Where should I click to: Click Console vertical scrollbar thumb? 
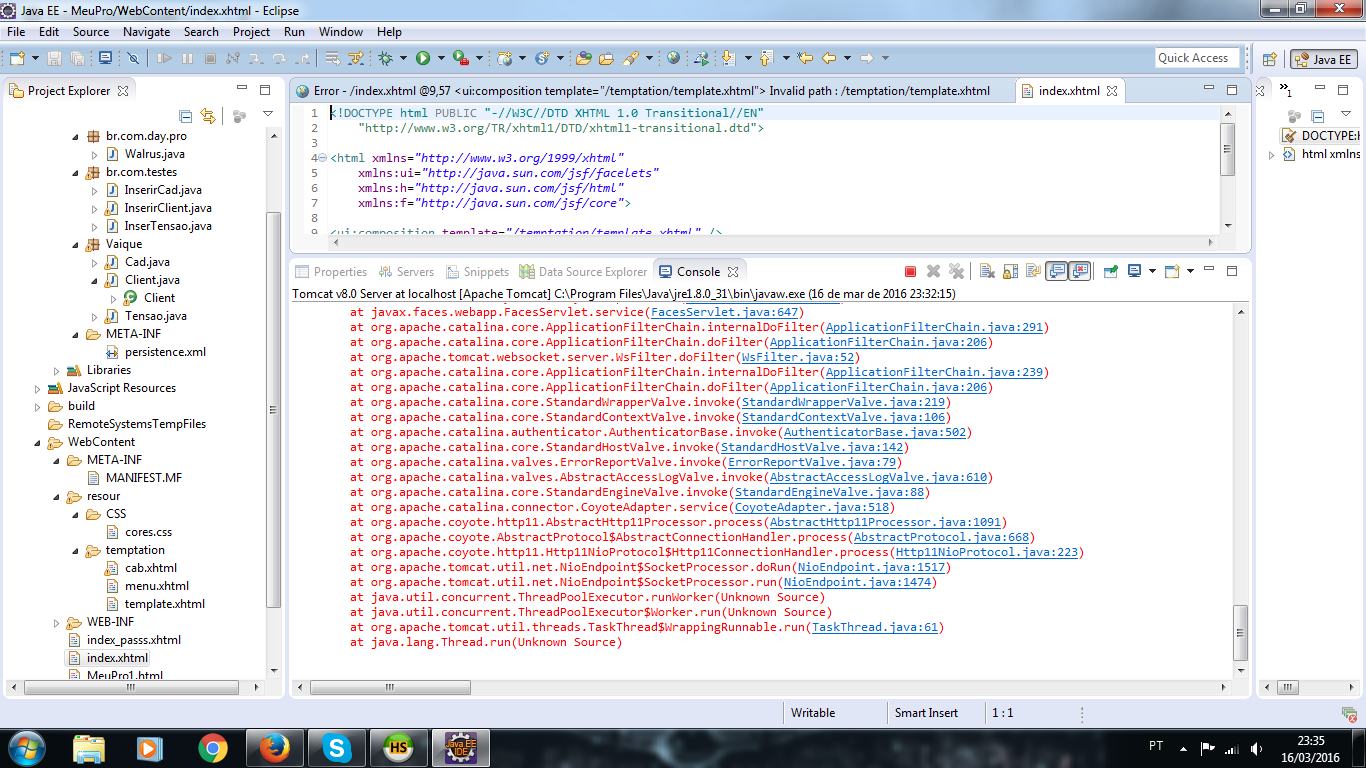coord(1241,632)
